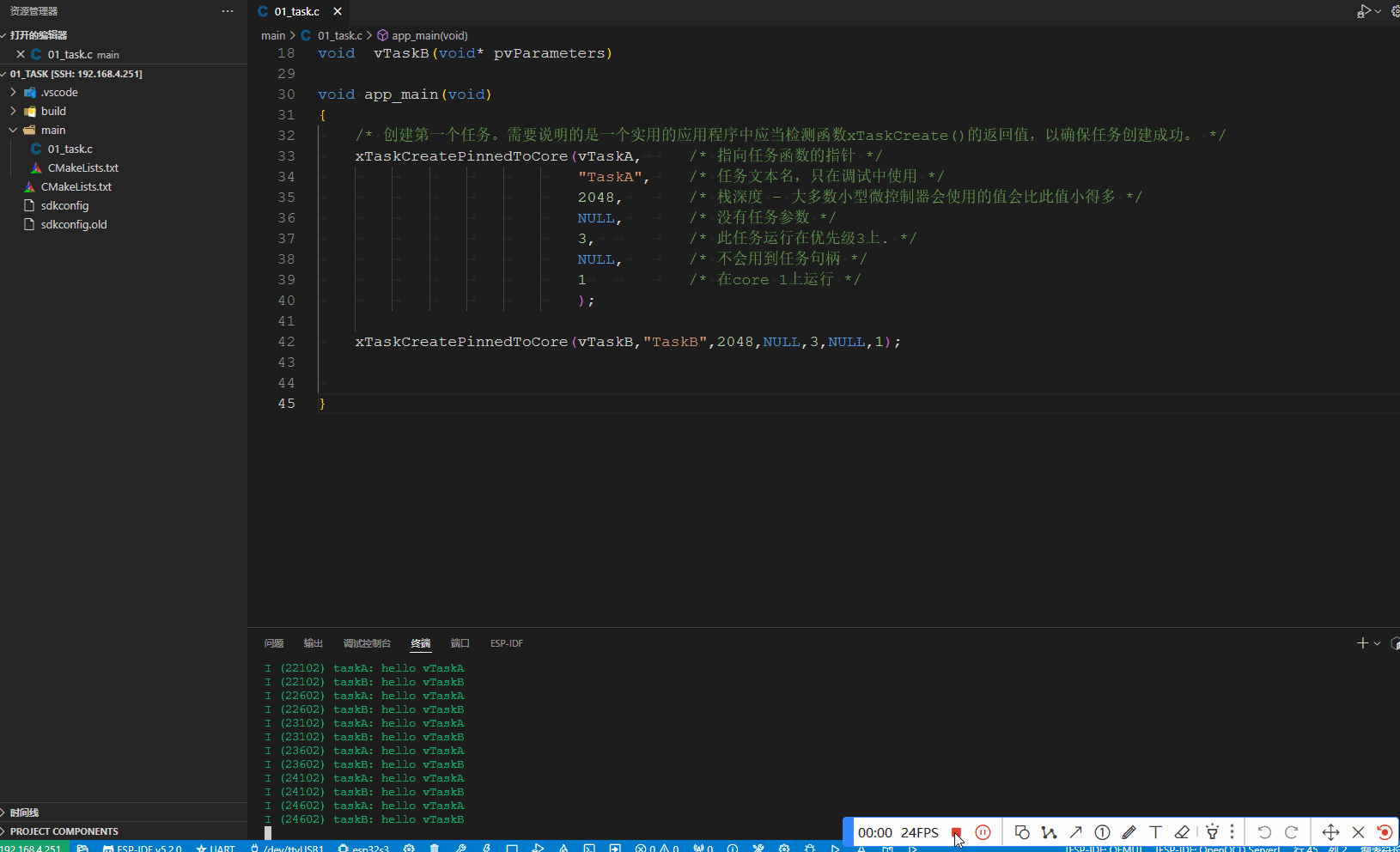This screenshot has width=1400, height=852.
Task: Pick the numbered step marker tool
Action: point(1102,832)
